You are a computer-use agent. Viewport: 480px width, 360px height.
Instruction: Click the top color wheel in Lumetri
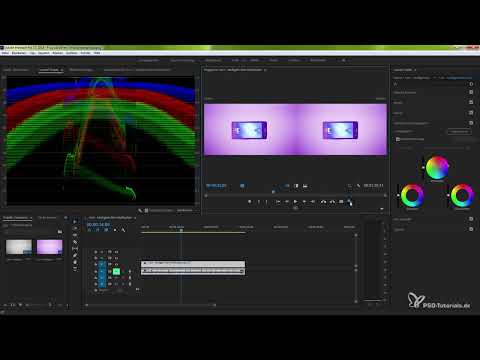(x=437, y=168)
